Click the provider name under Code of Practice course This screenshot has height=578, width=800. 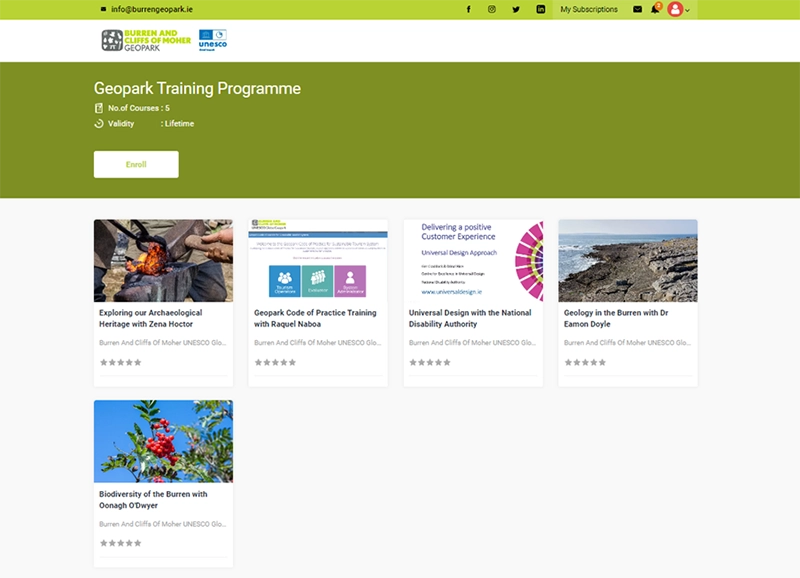(317, 343)
